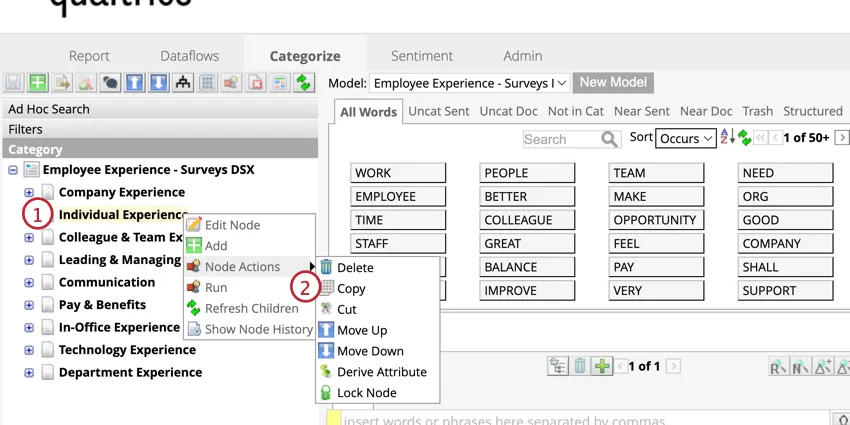Open the Uncat Sent tab

point(438,111)
